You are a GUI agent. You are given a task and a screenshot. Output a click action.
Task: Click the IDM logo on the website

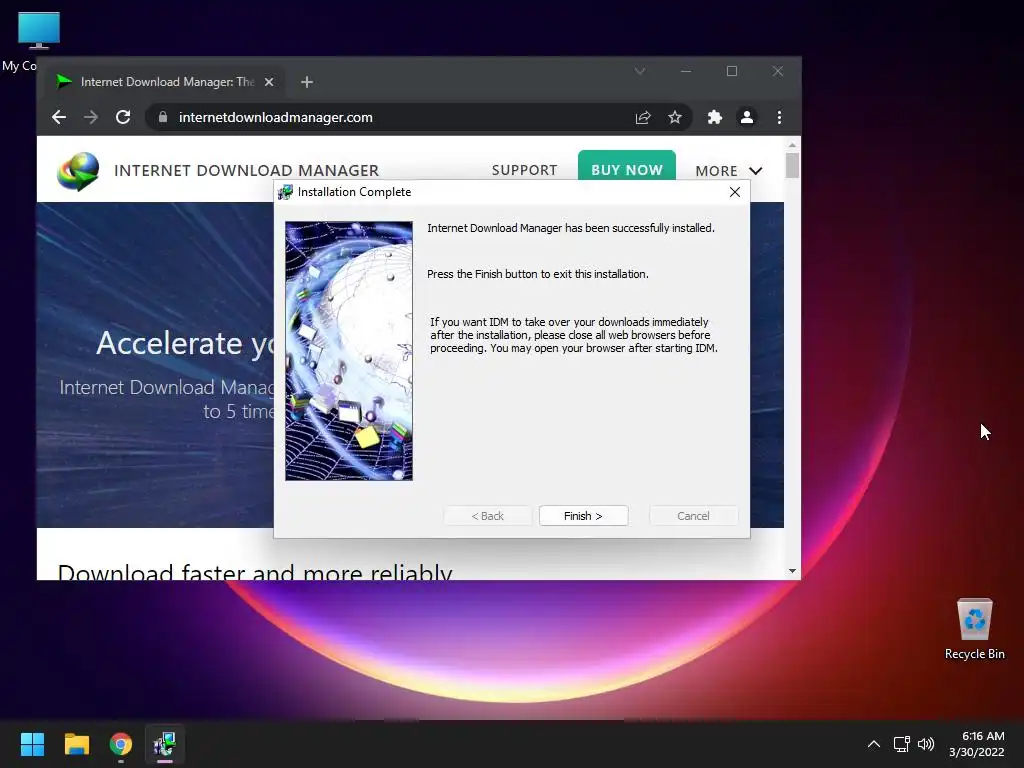[78, 171]
